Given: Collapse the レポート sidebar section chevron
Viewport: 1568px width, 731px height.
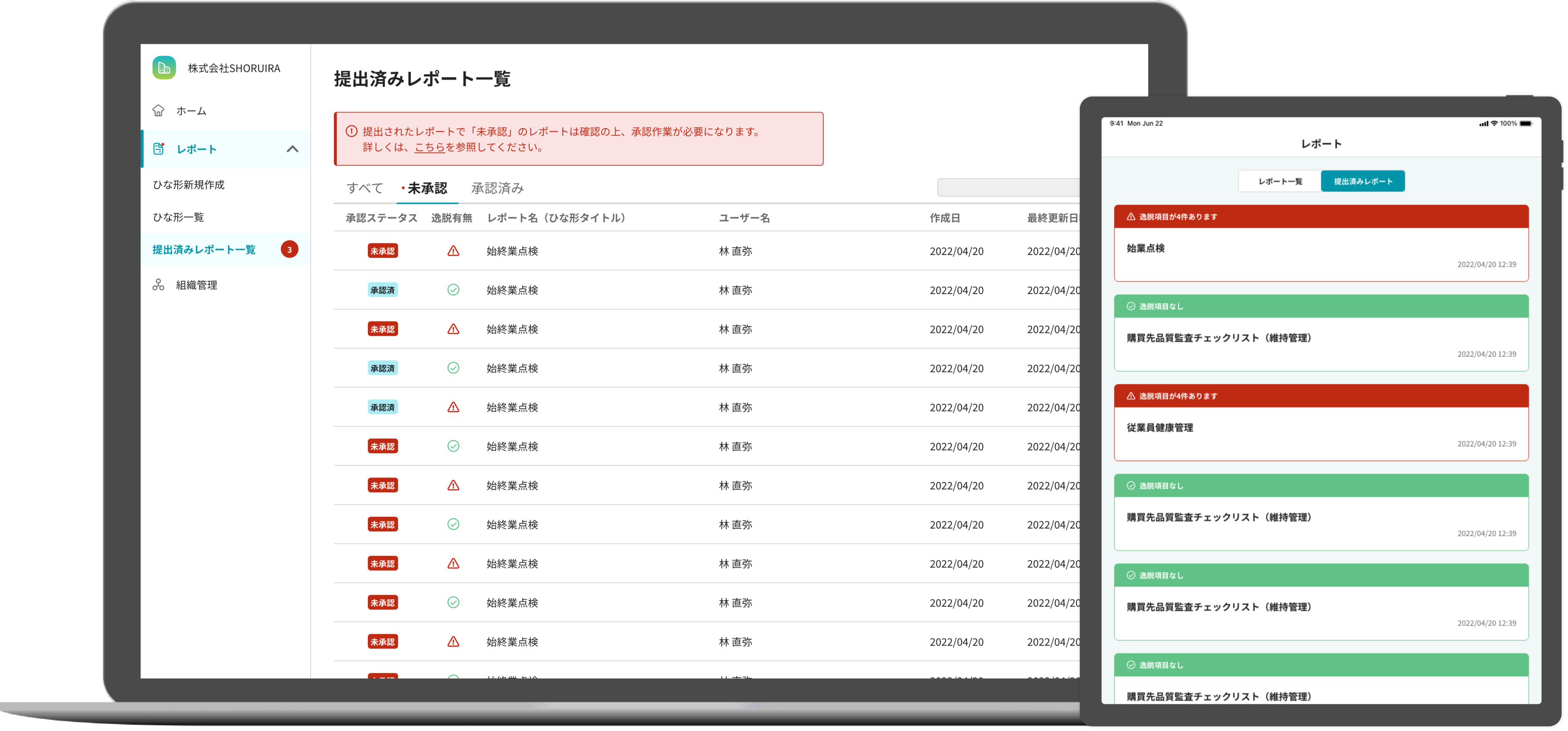Looking at the screenshot, I should [x=292, y=149].
